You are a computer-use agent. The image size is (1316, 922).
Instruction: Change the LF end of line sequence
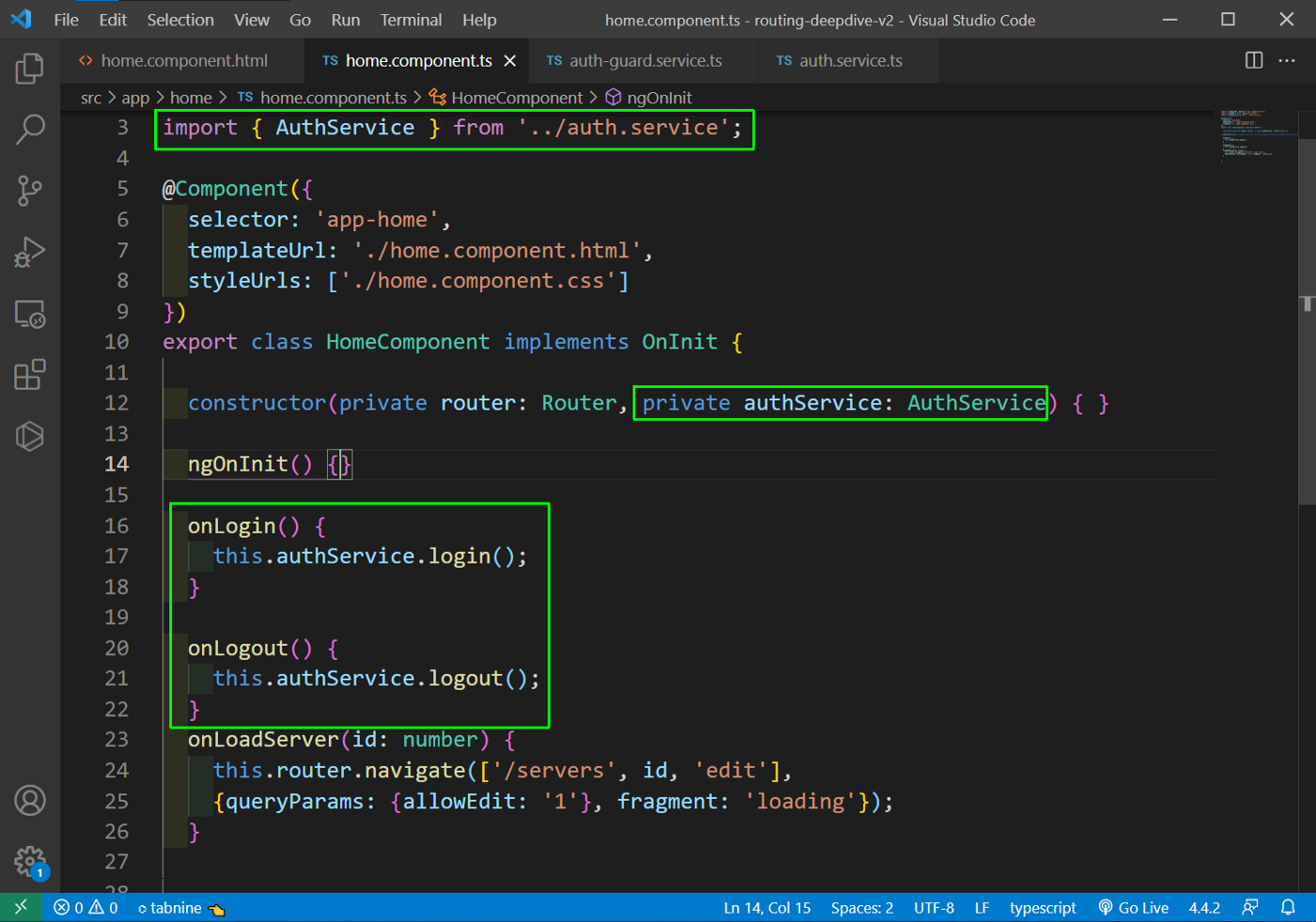pos(981,908)
